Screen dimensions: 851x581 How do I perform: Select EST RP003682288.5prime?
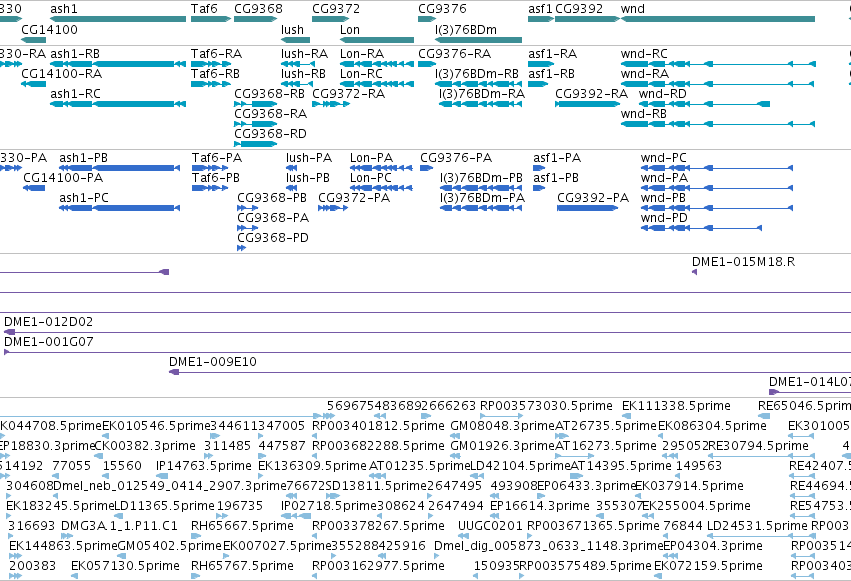point(315,457)
